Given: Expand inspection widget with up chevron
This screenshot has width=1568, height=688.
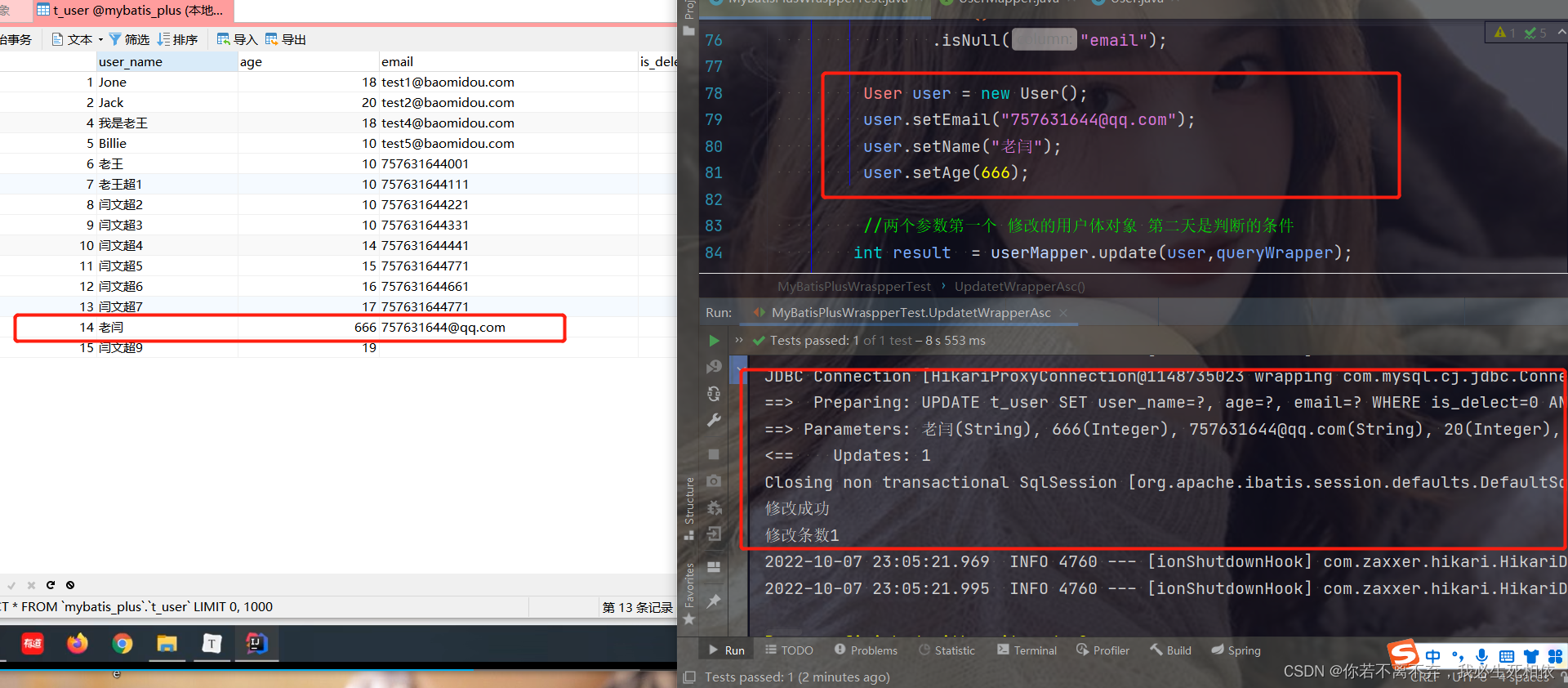Looking at the screenshot, I should pyautogui.click(x=1561, y=33).
